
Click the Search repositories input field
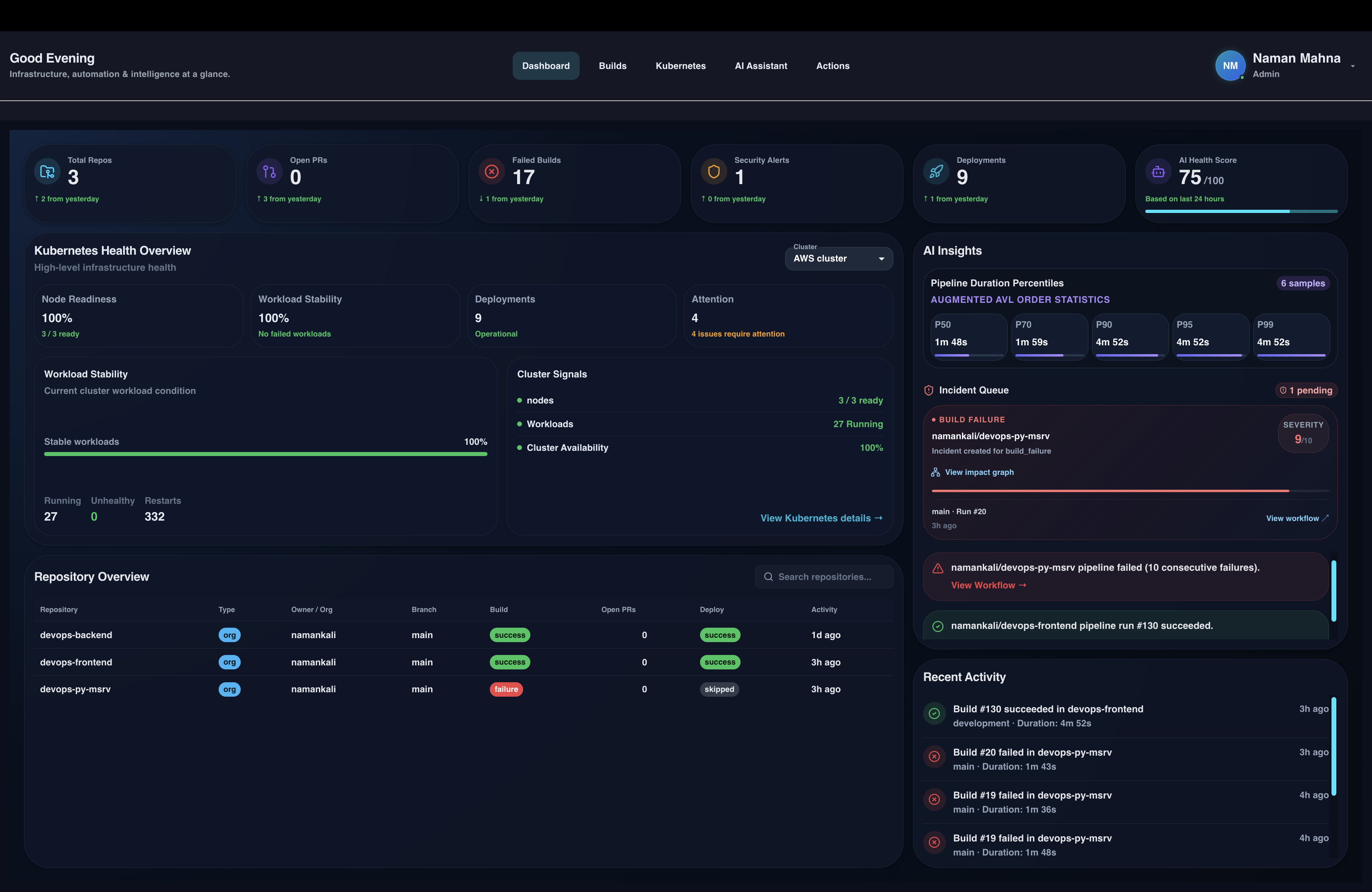tap(824, 577)
